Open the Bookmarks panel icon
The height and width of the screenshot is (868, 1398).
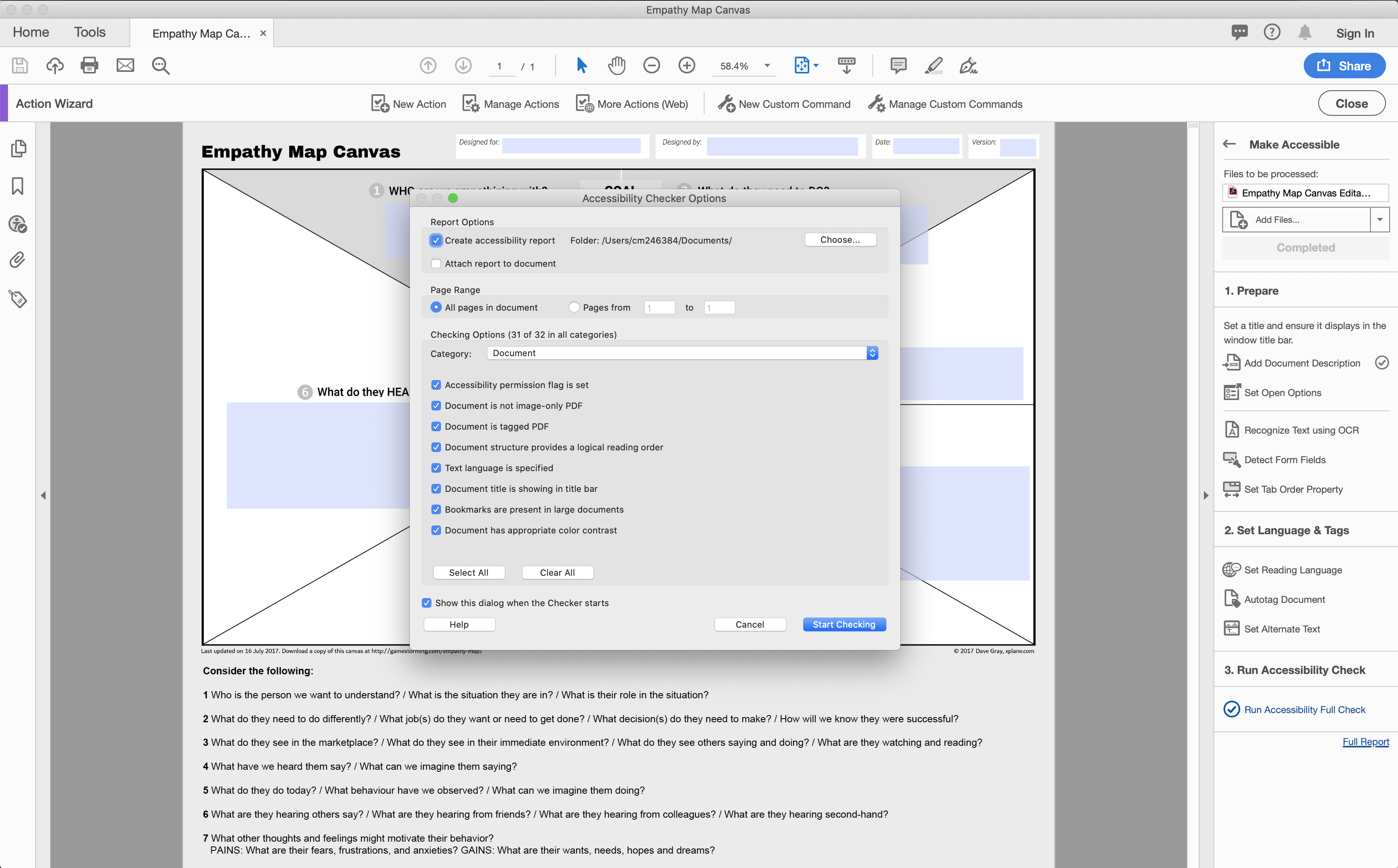(x=18, y=186)
